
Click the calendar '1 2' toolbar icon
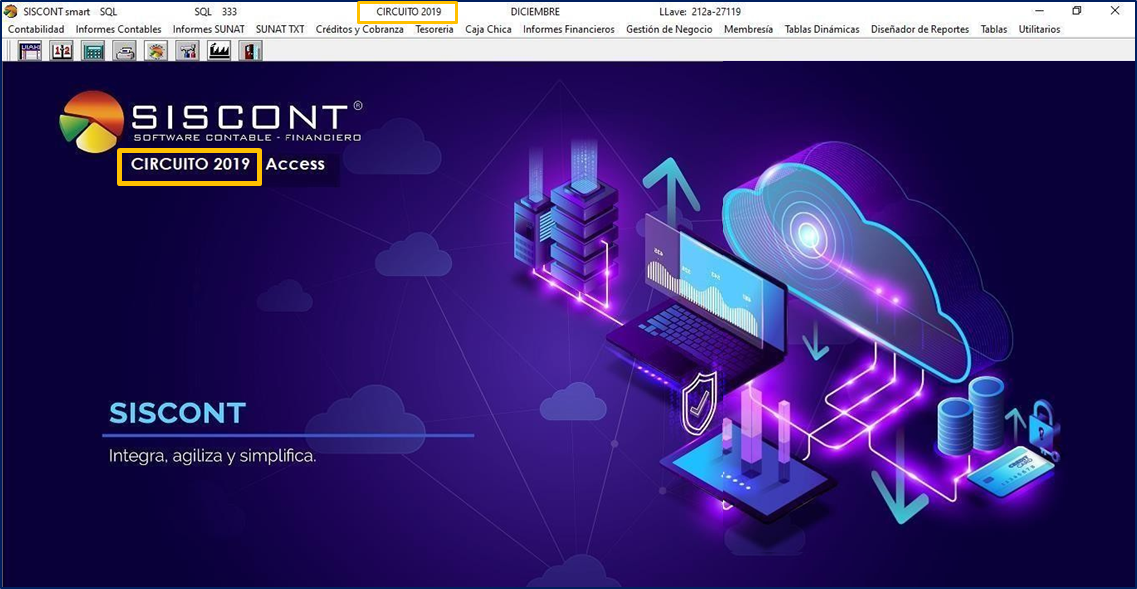[62, 51]
